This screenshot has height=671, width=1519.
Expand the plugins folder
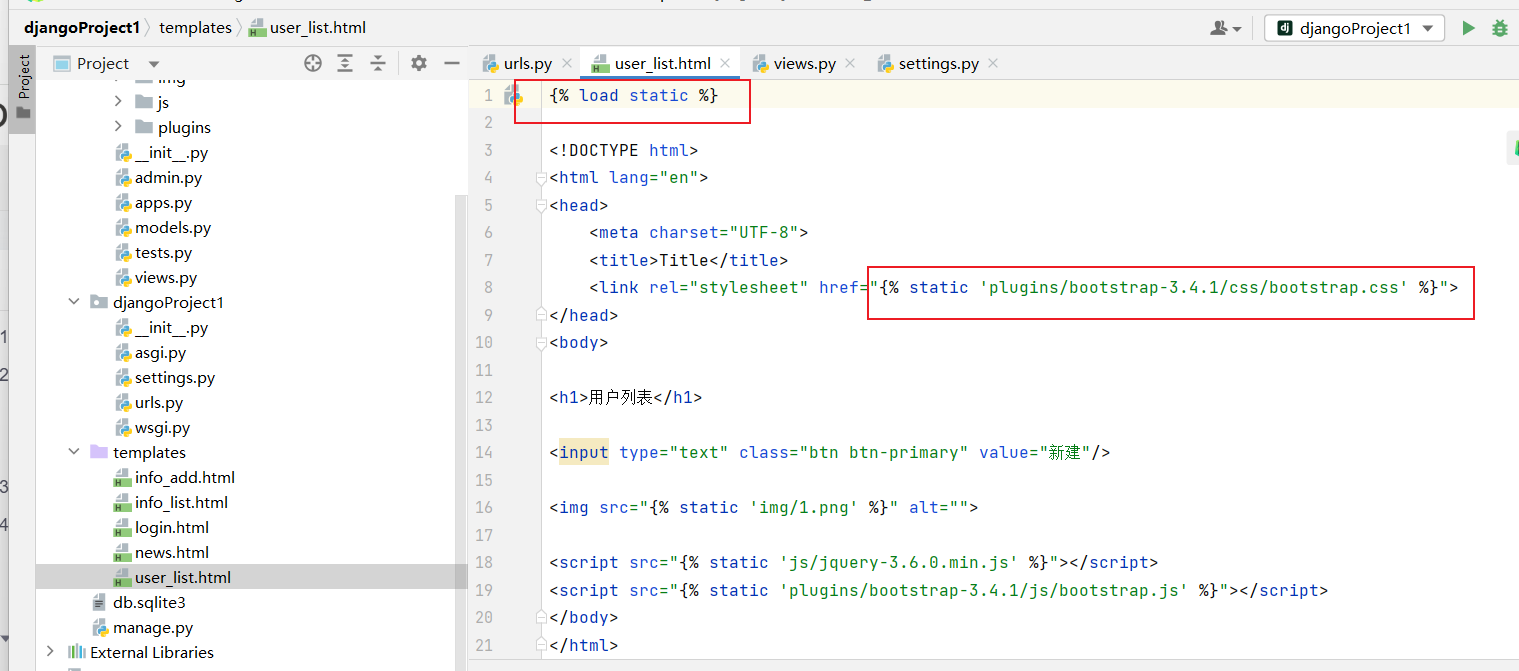coord(118,127)
